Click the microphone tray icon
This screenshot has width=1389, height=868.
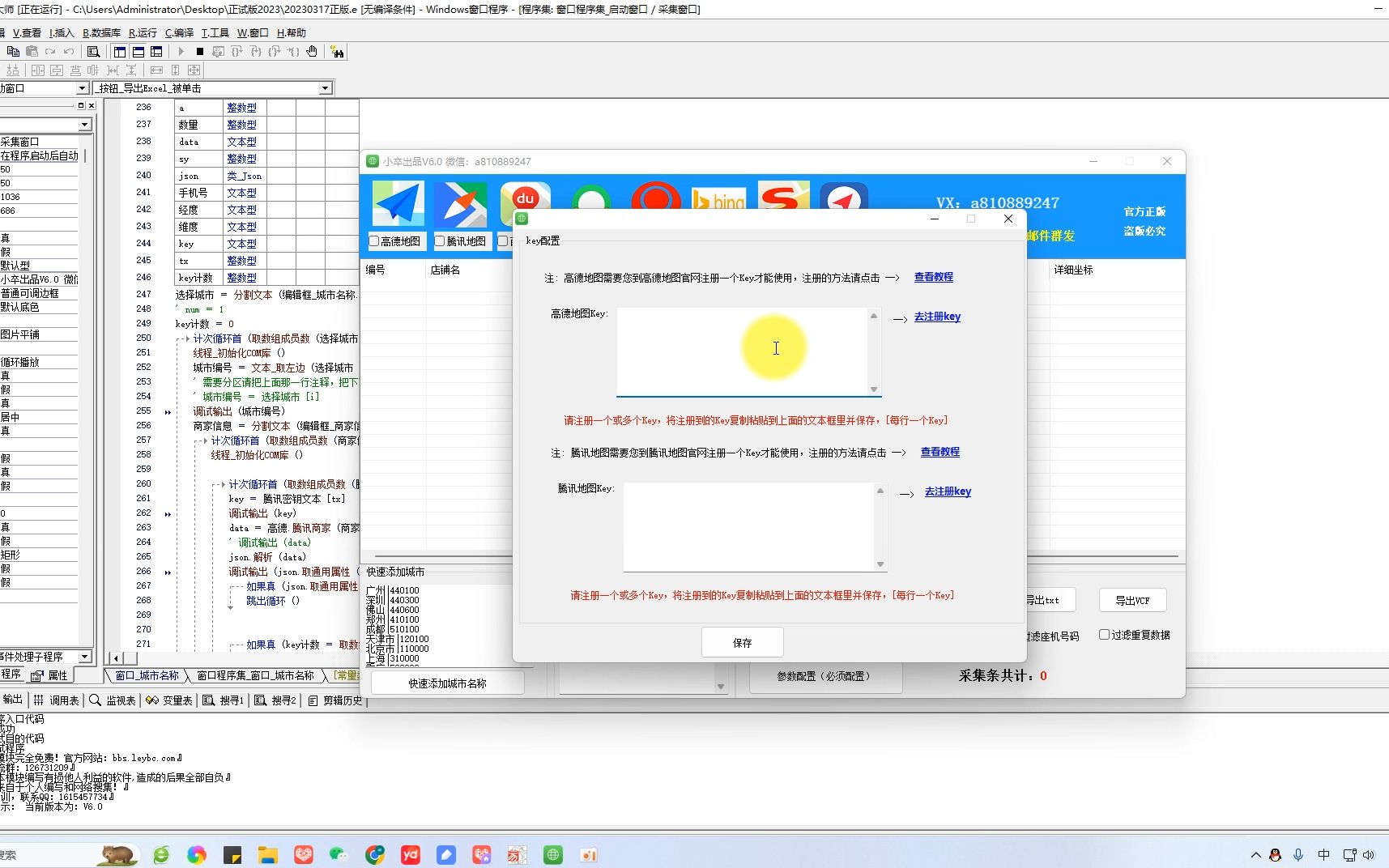coord(1298,855)
